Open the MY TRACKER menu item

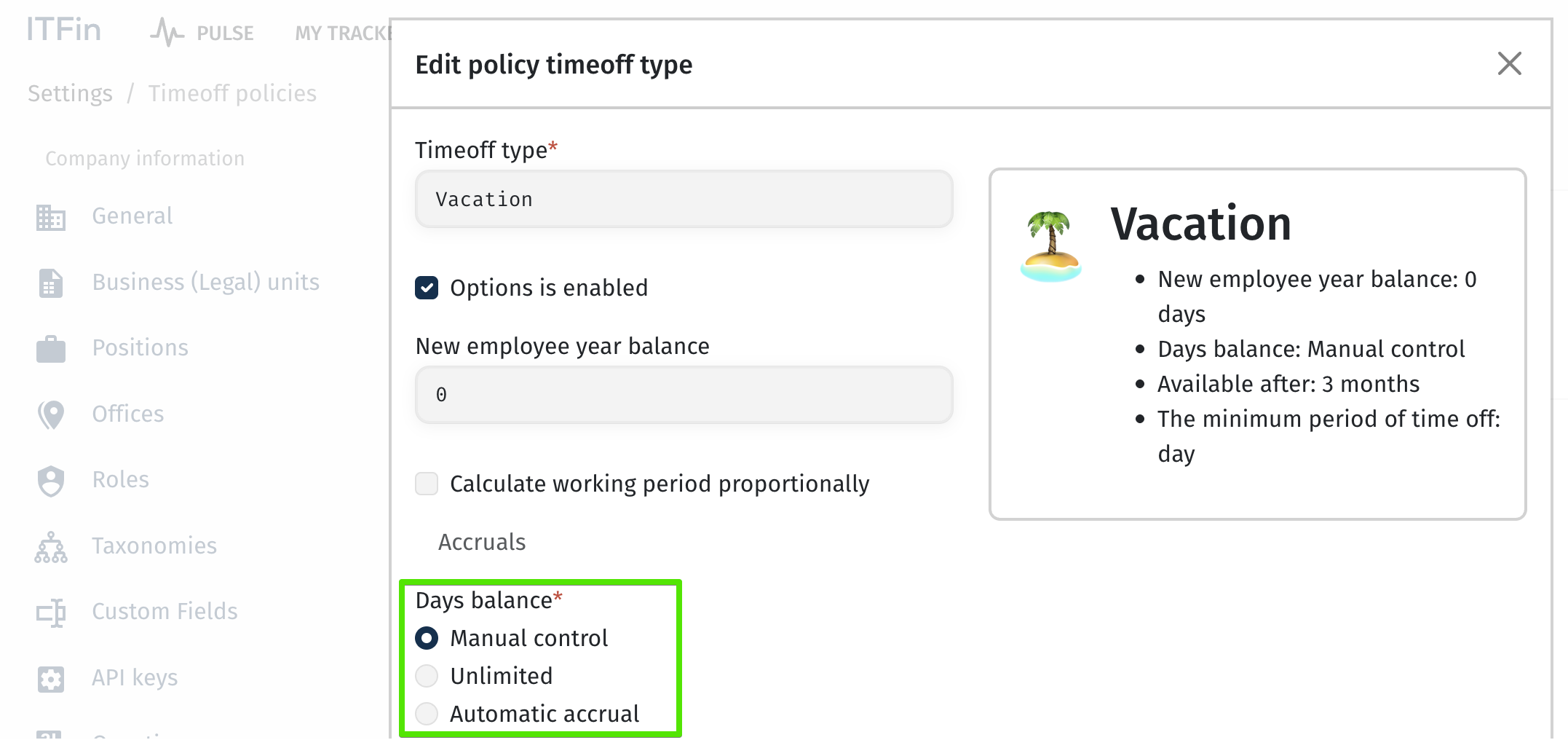click(x=342, y=33)
